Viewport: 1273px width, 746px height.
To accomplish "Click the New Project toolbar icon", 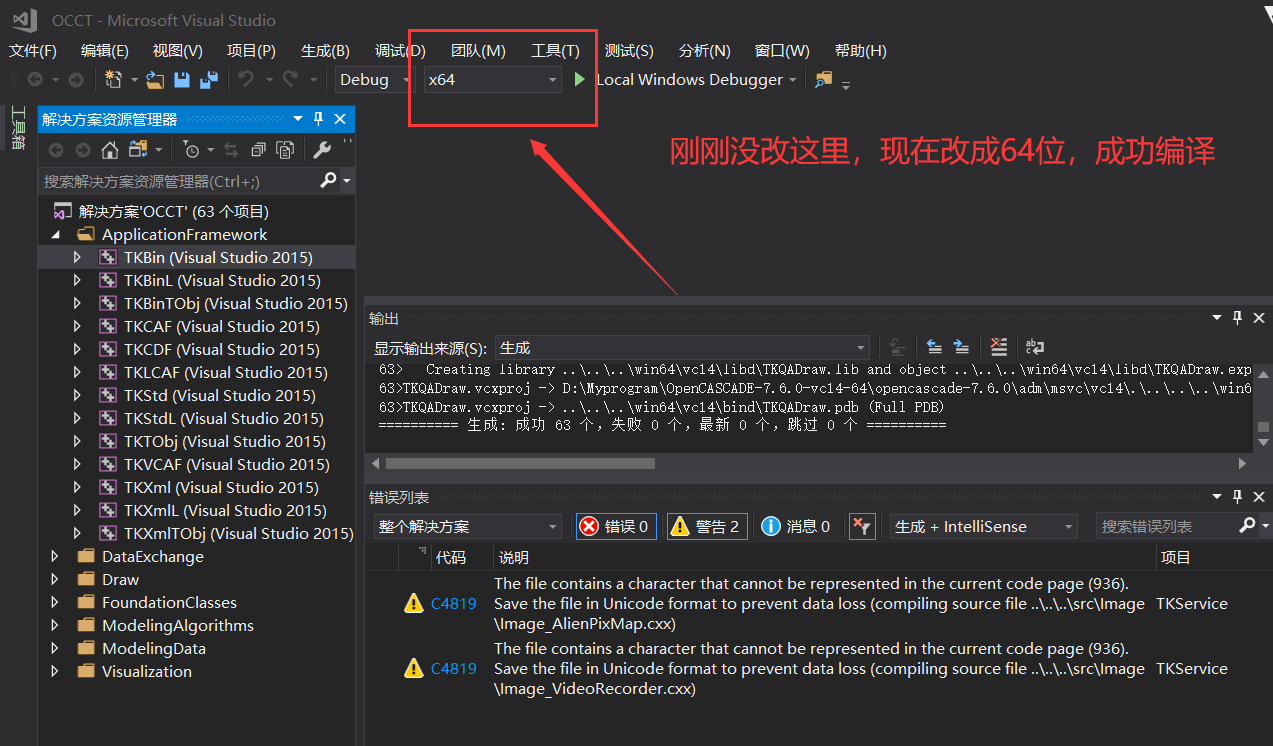I will (x=113, y=80).
